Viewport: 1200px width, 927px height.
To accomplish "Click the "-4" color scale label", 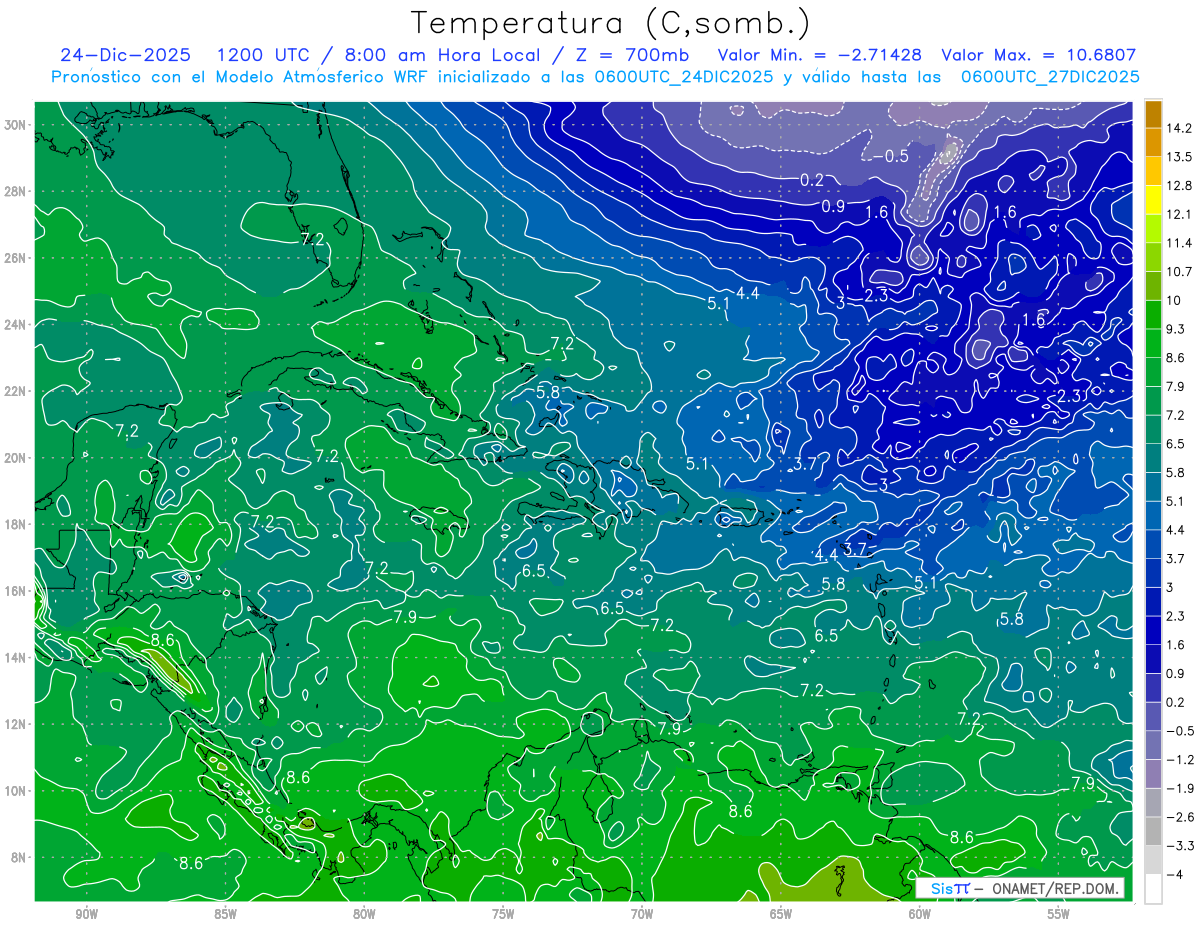I will point(1176,875).
